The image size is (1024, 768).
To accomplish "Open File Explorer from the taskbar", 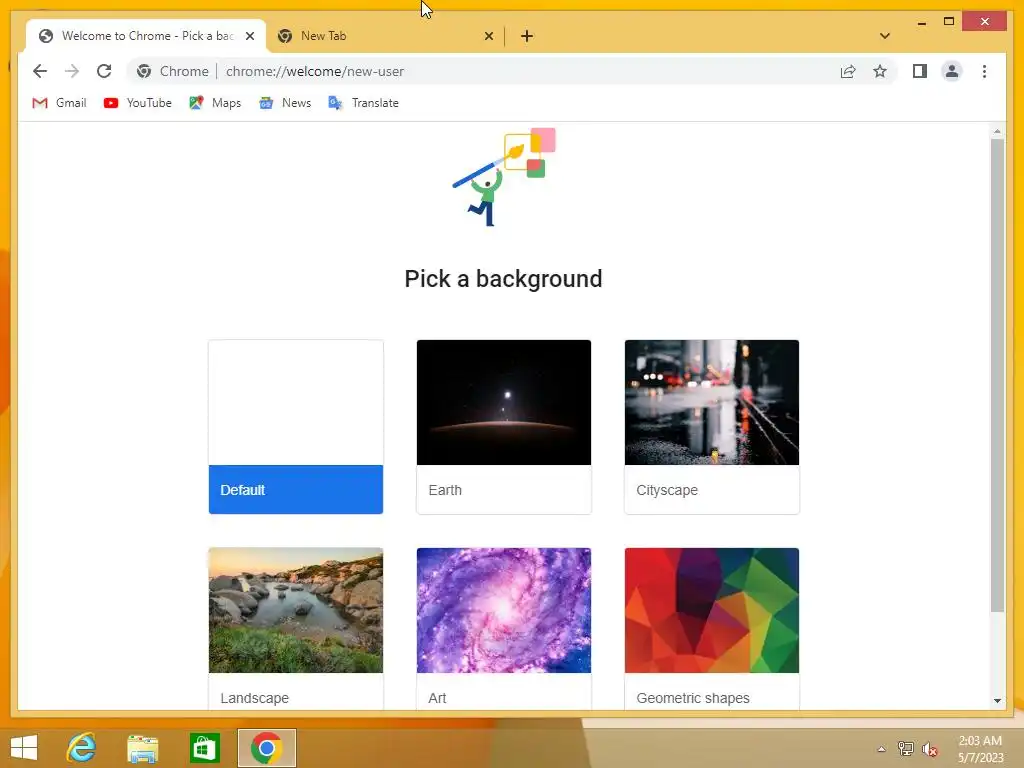I will [x=143, y=748].
